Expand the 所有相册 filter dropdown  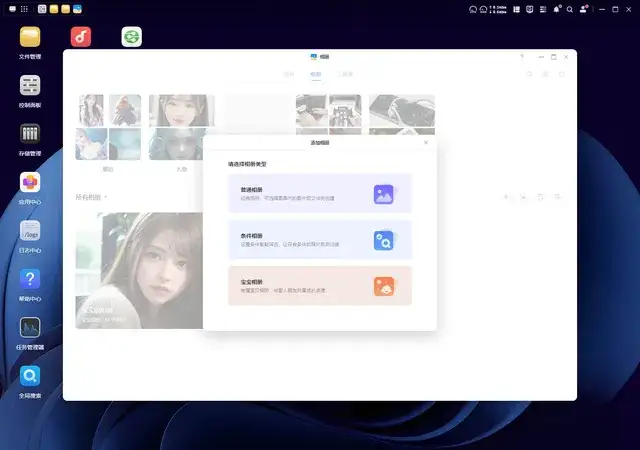(x=91, y=197)
